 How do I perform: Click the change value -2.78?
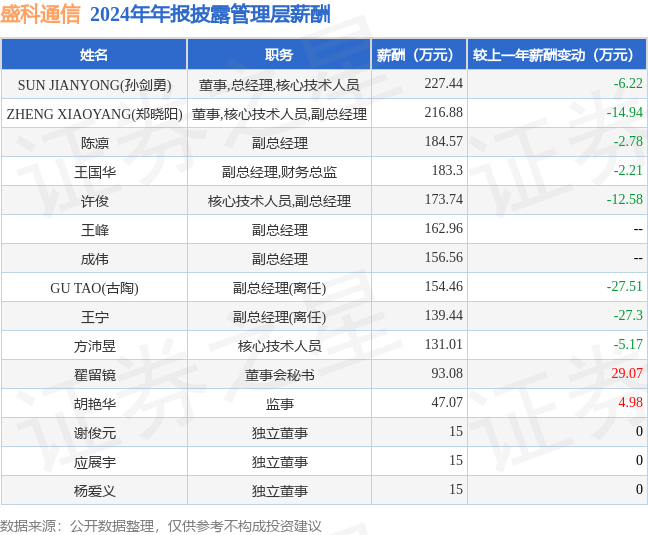(628, 141)
